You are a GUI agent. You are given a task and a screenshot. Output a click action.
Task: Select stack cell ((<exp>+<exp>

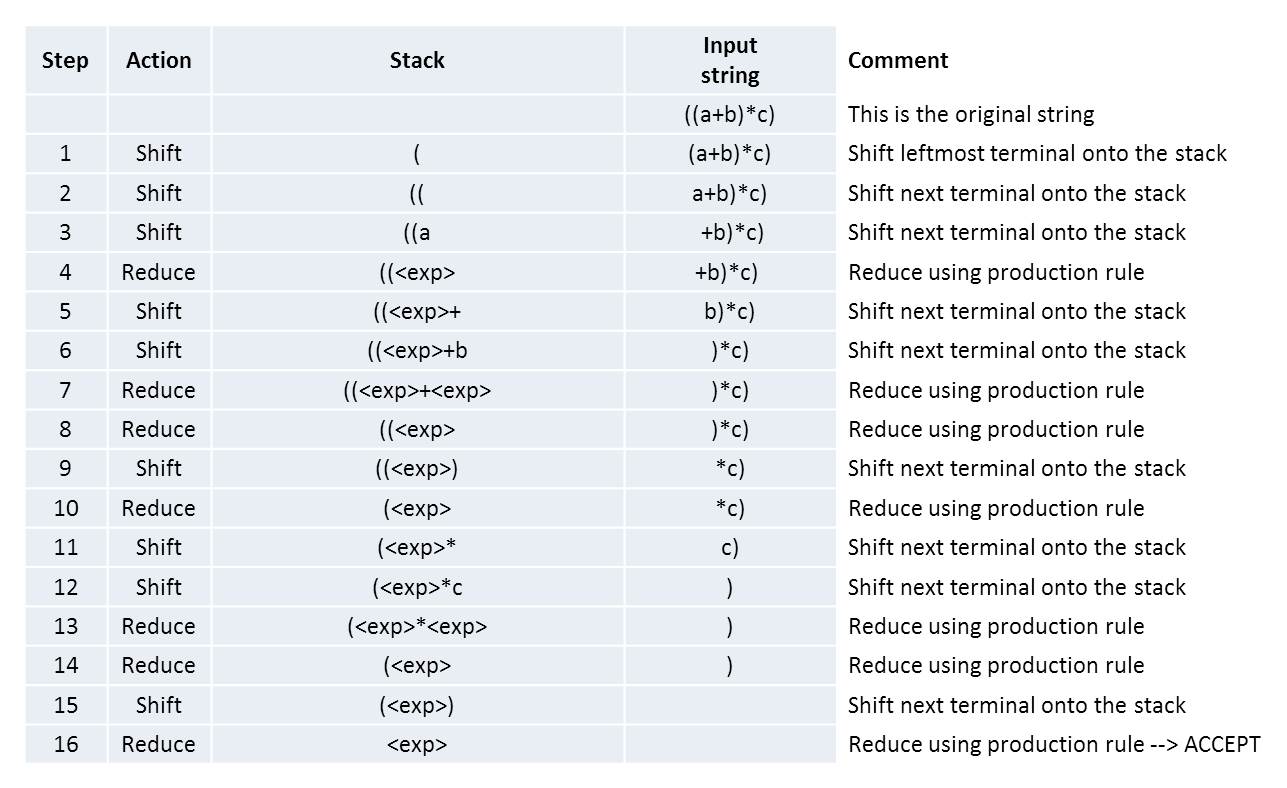418,390
